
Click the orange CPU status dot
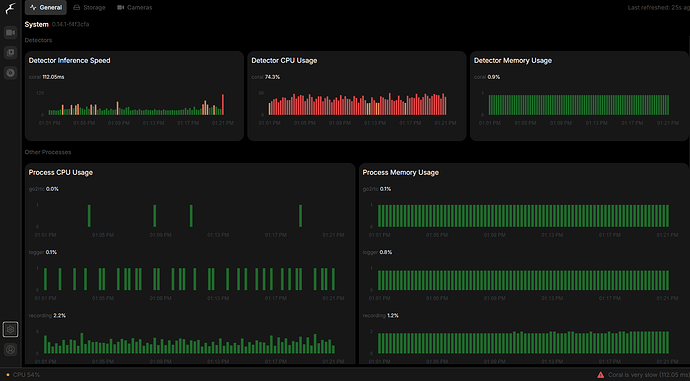tap(7, 375)
